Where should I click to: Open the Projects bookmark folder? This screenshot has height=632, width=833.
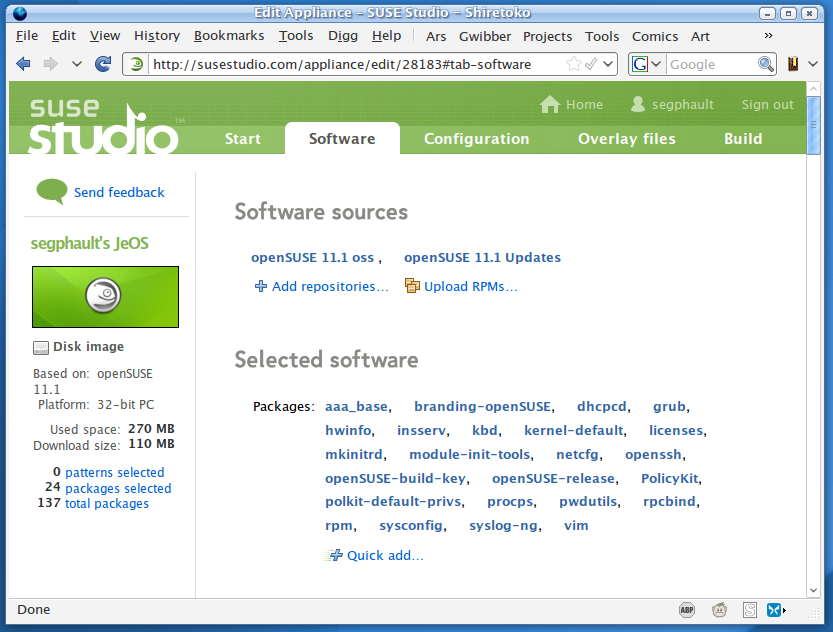(547, 36)
